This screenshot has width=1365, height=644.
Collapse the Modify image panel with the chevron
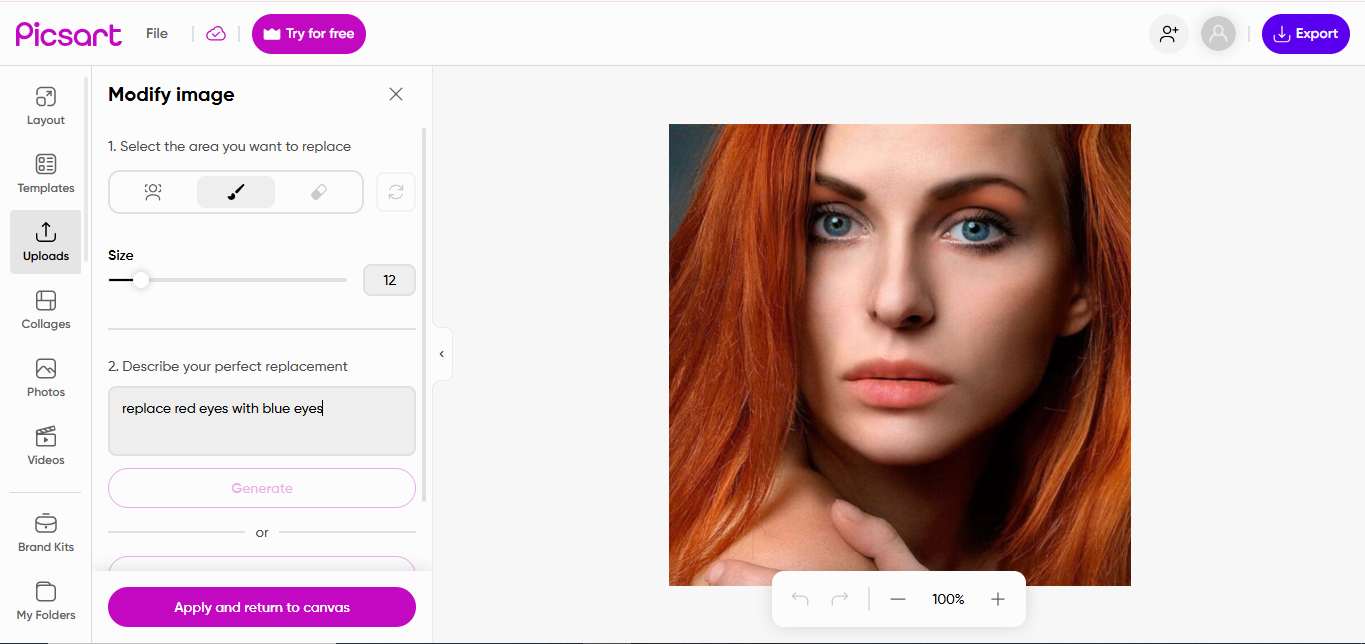point(441,353)
